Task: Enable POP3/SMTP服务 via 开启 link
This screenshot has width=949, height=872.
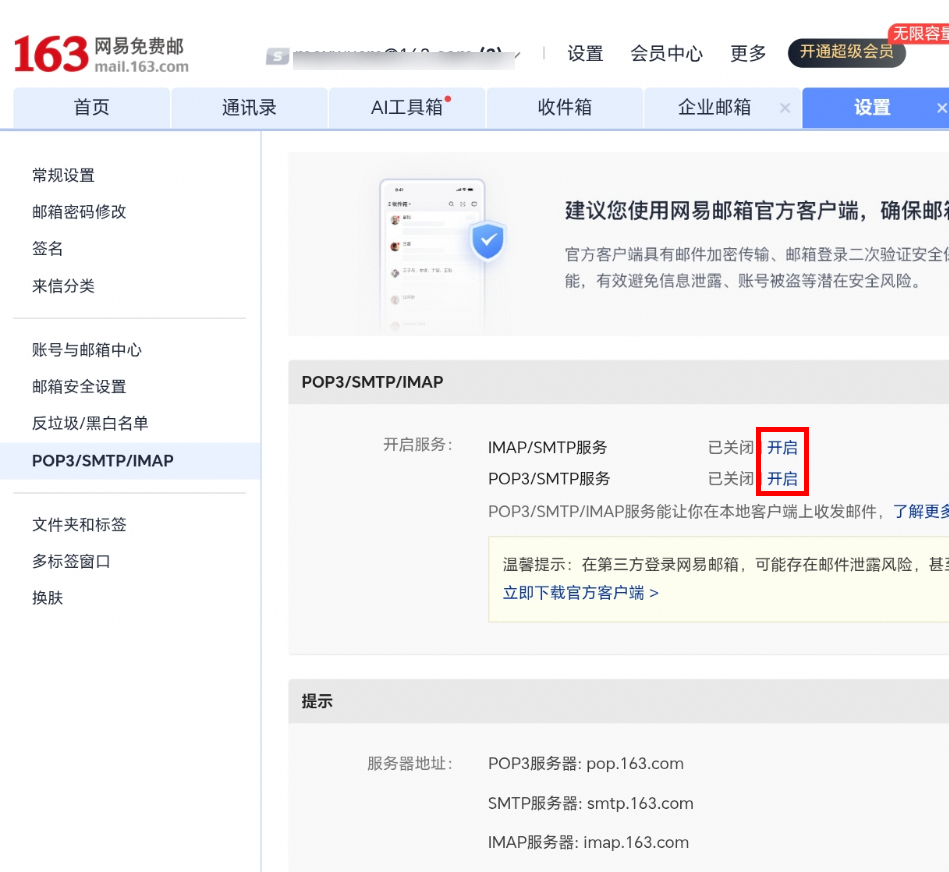Action: point(783,479)
